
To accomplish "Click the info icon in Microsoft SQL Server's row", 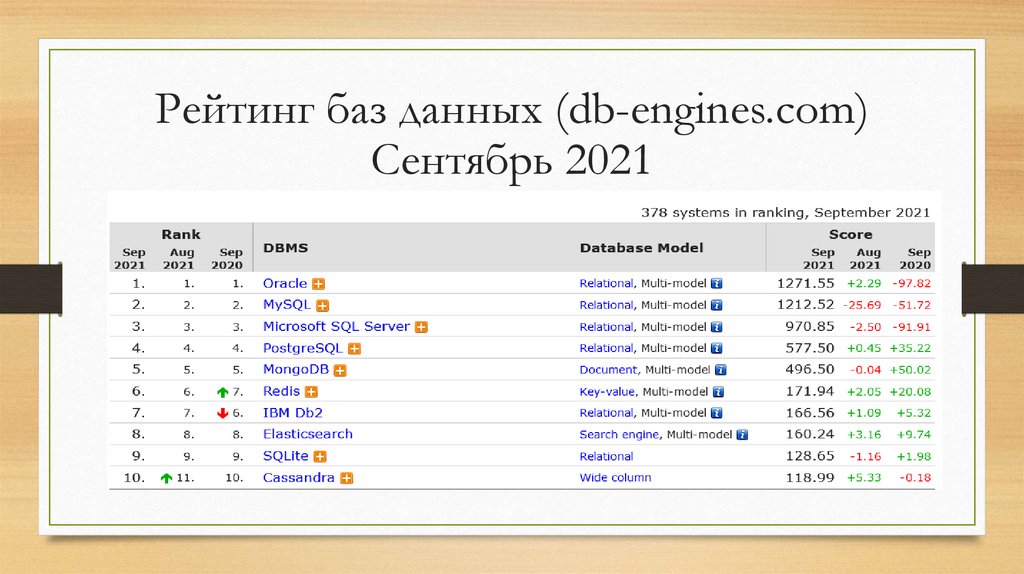I will (716, 327).
